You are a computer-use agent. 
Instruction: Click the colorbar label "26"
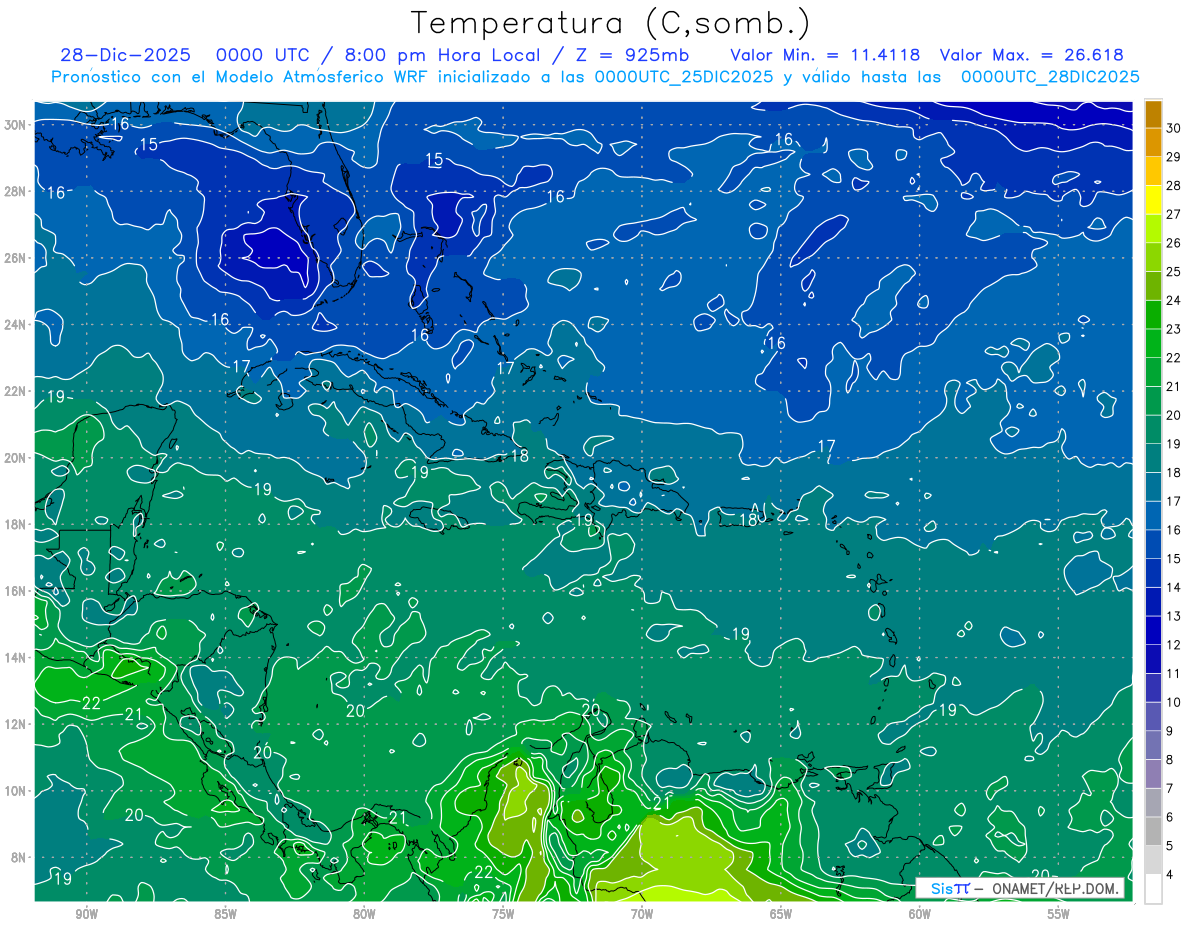pos(1174,243)
